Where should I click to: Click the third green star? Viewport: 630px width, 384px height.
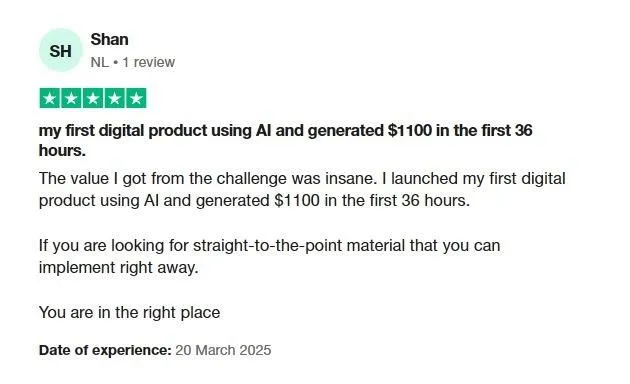point(93,98)
